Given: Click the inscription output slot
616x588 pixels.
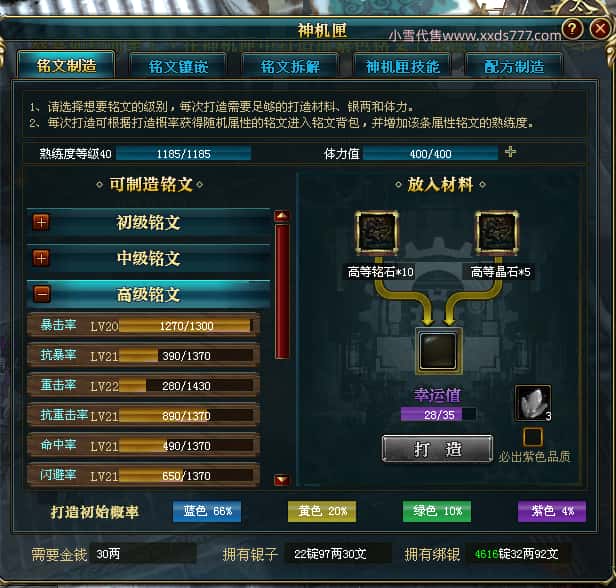Looking at the screenshot, I should 438,350.
